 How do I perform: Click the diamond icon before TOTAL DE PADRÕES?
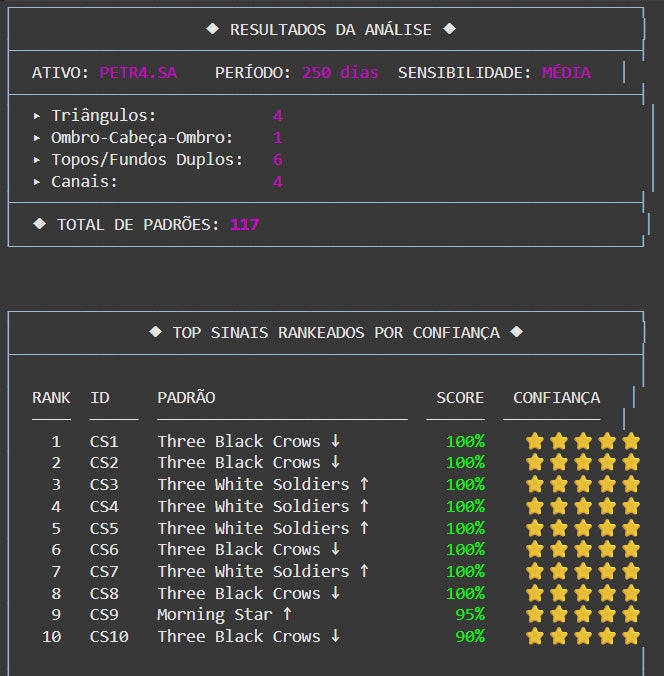(39, 225)
